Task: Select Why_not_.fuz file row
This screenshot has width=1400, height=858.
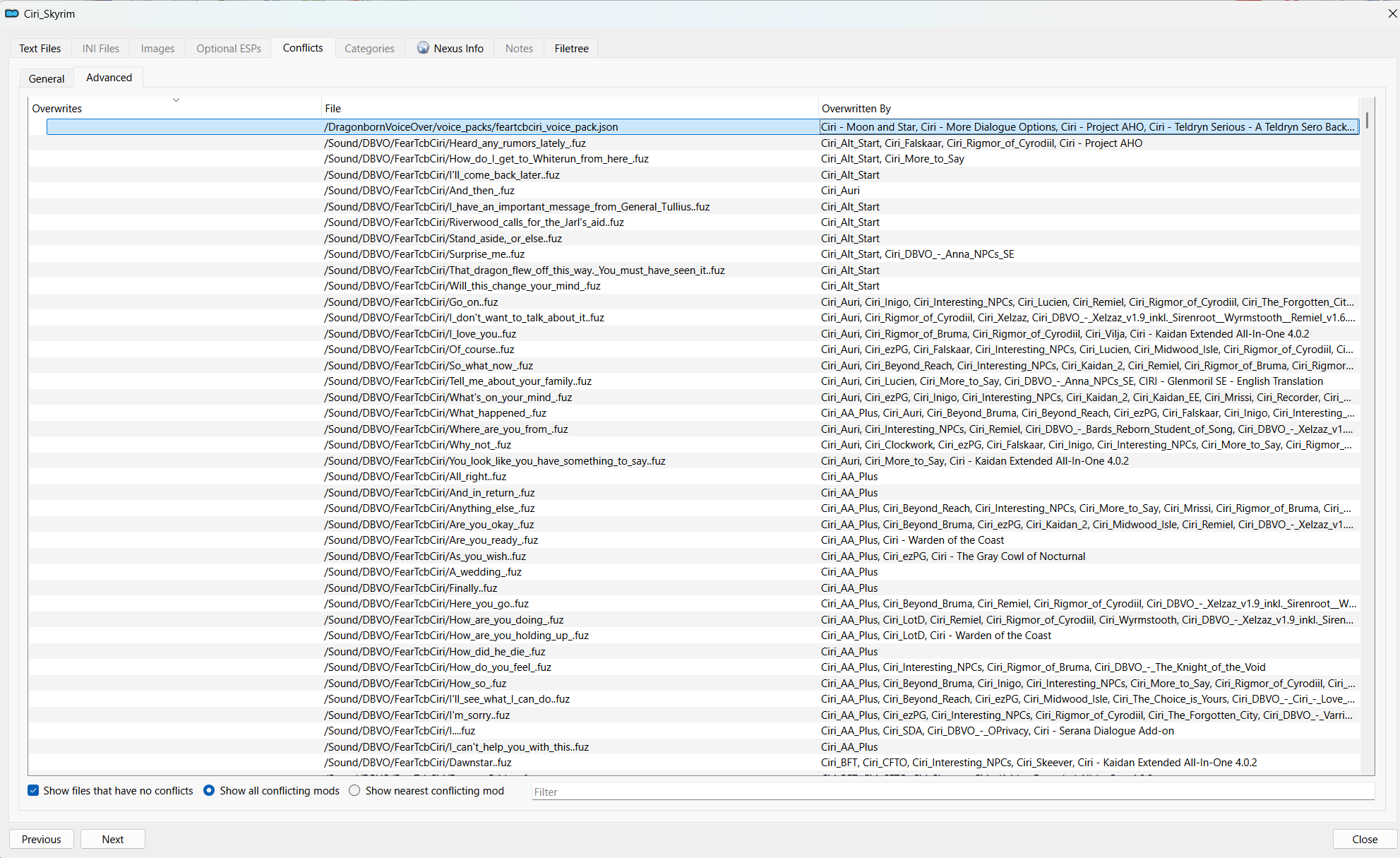Action: click(694, 445)
